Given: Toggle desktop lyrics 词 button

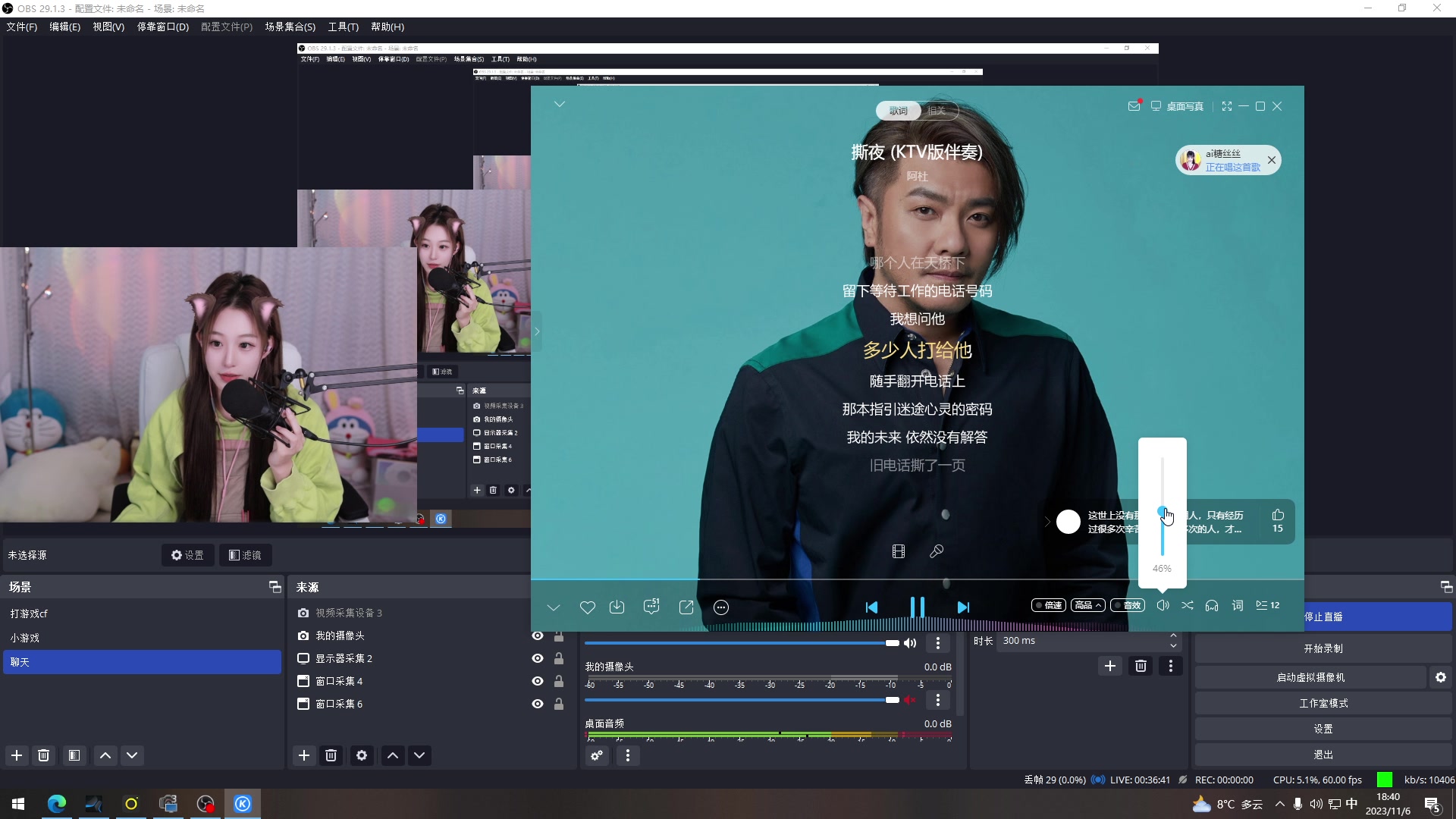Looking at the screenshot, I should (x=1238, y=605).
